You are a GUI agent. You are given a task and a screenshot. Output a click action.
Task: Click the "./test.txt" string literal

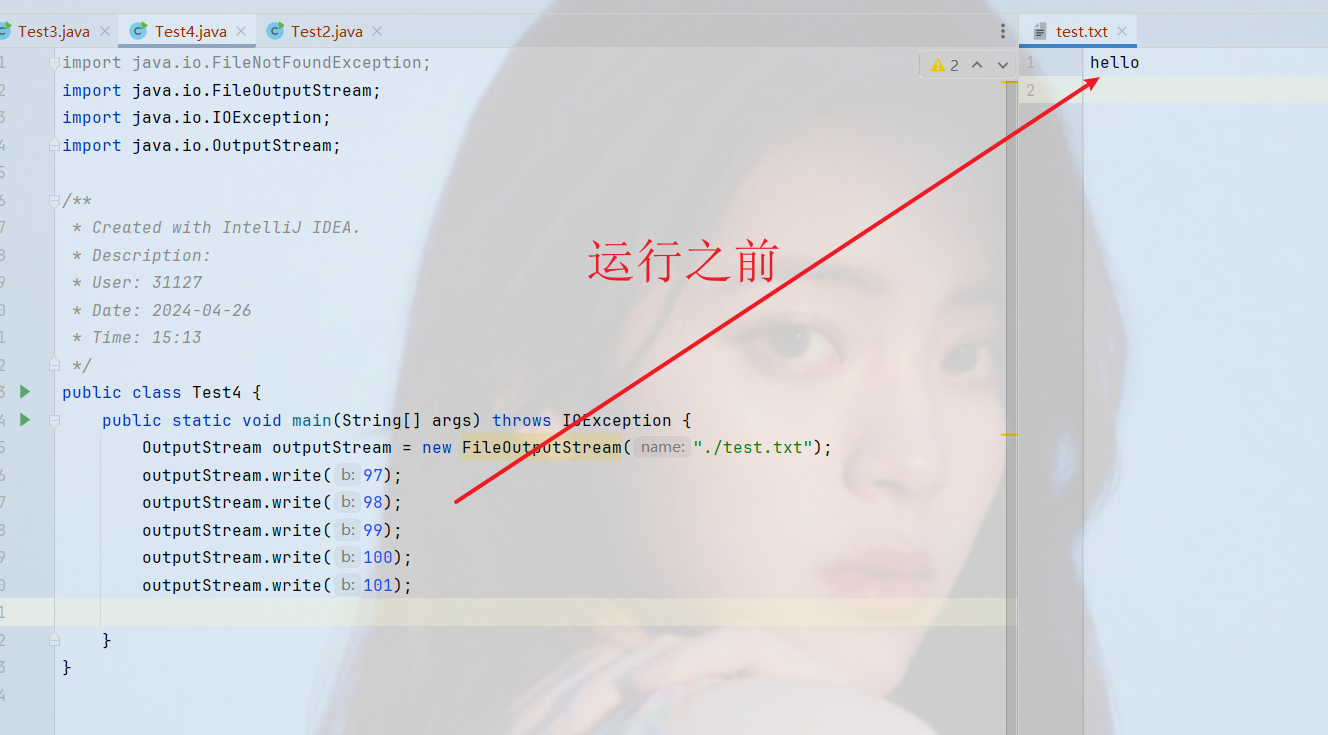[x=752, y=447]
